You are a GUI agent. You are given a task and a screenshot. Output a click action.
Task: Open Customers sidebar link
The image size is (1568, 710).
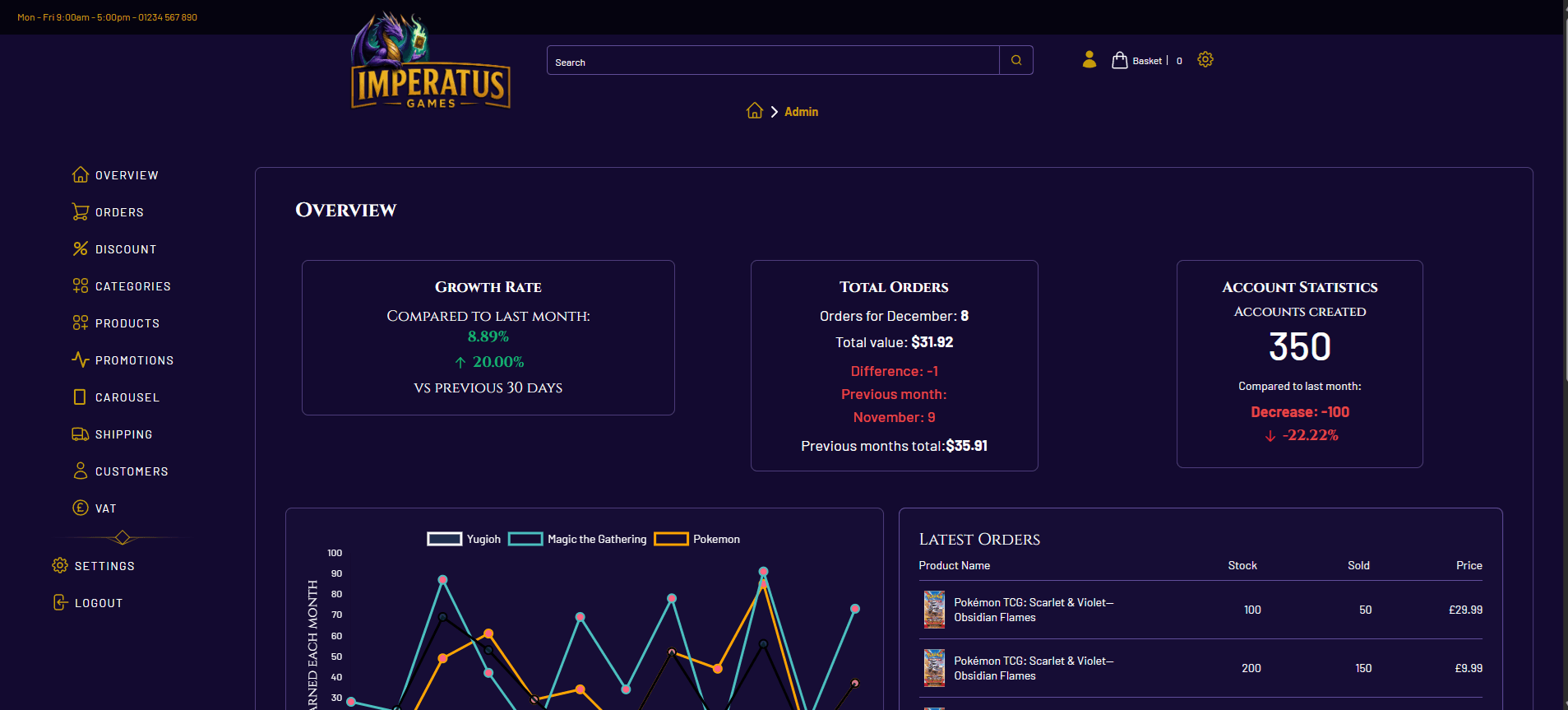pos(132,471)
